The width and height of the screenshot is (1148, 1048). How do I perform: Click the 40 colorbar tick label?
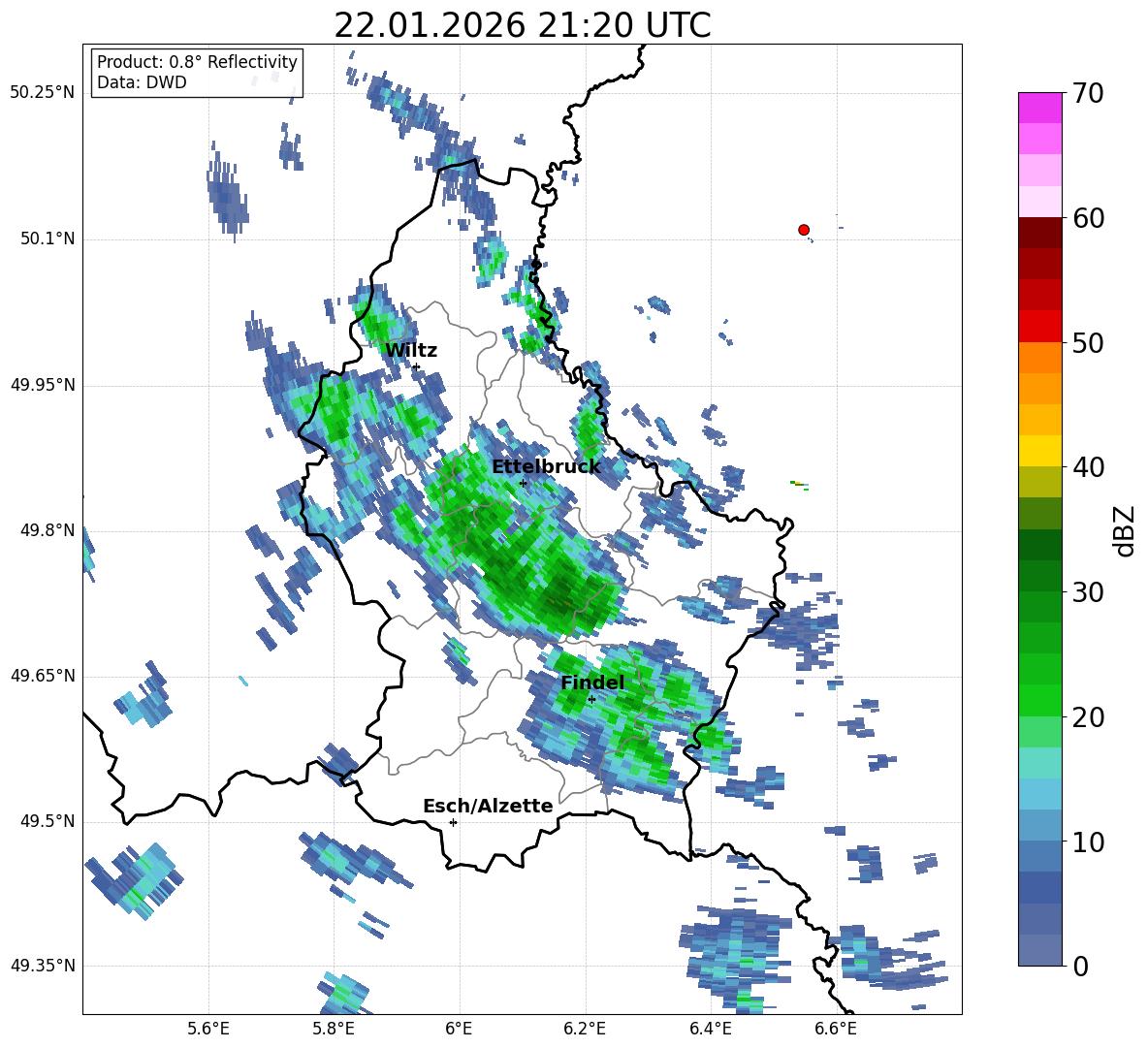(1088, 467)
